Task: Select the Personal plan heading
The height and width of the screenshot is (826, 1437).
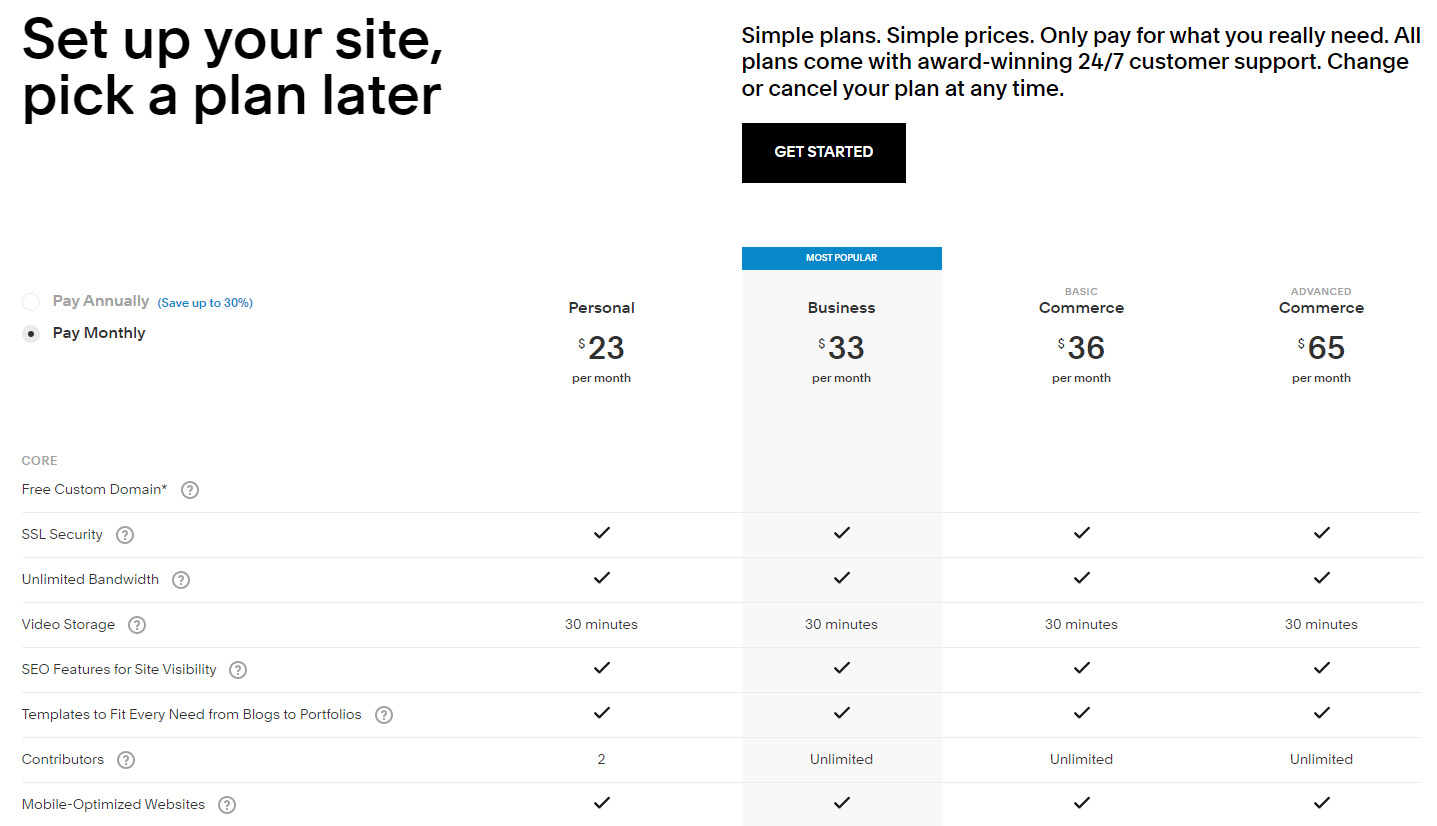Action: [601, 308]
